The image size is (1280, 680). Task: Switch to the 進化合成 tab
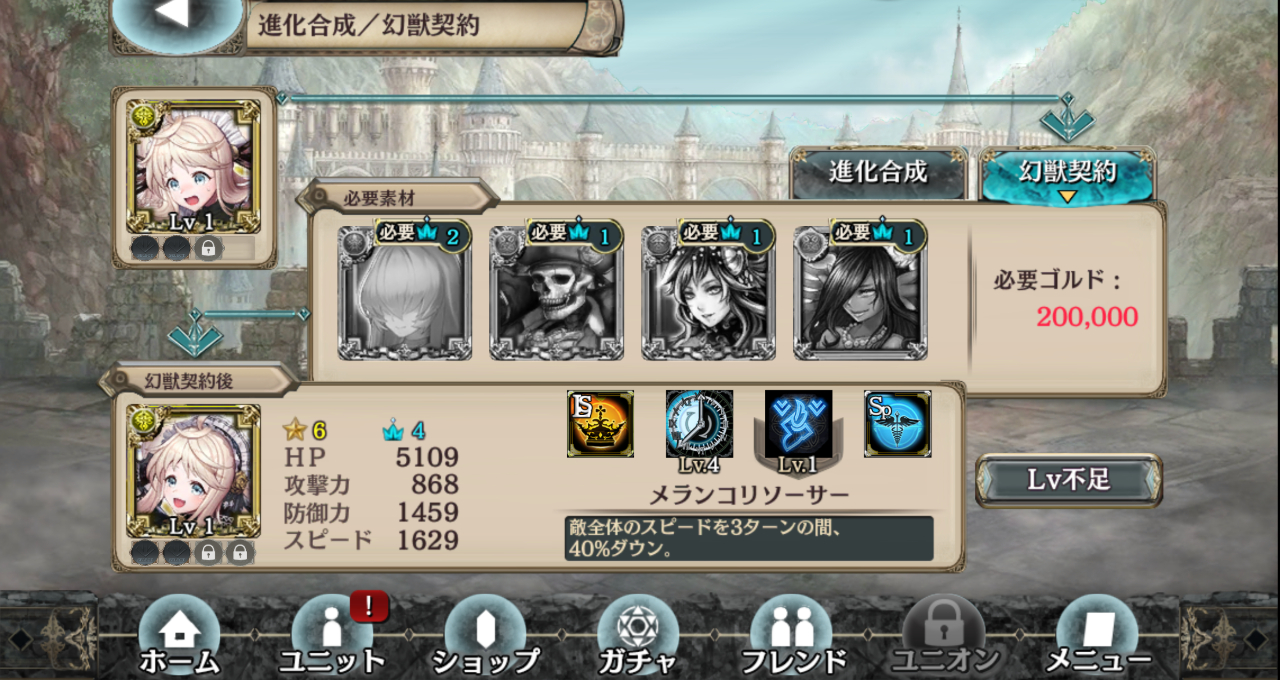click(x=878, y=173)
